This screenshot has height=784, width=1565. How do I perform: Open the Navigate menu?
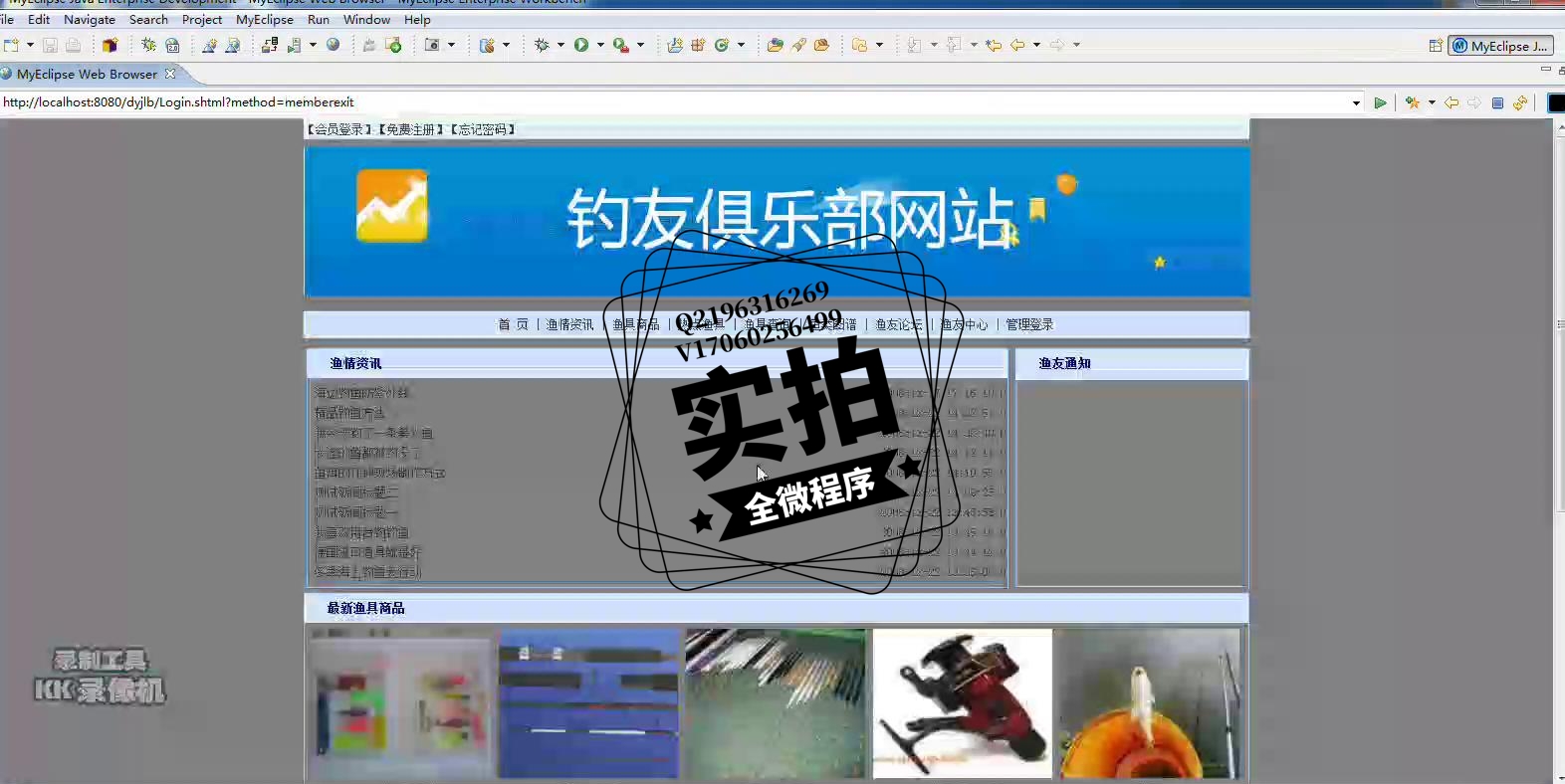click(90, 19)
